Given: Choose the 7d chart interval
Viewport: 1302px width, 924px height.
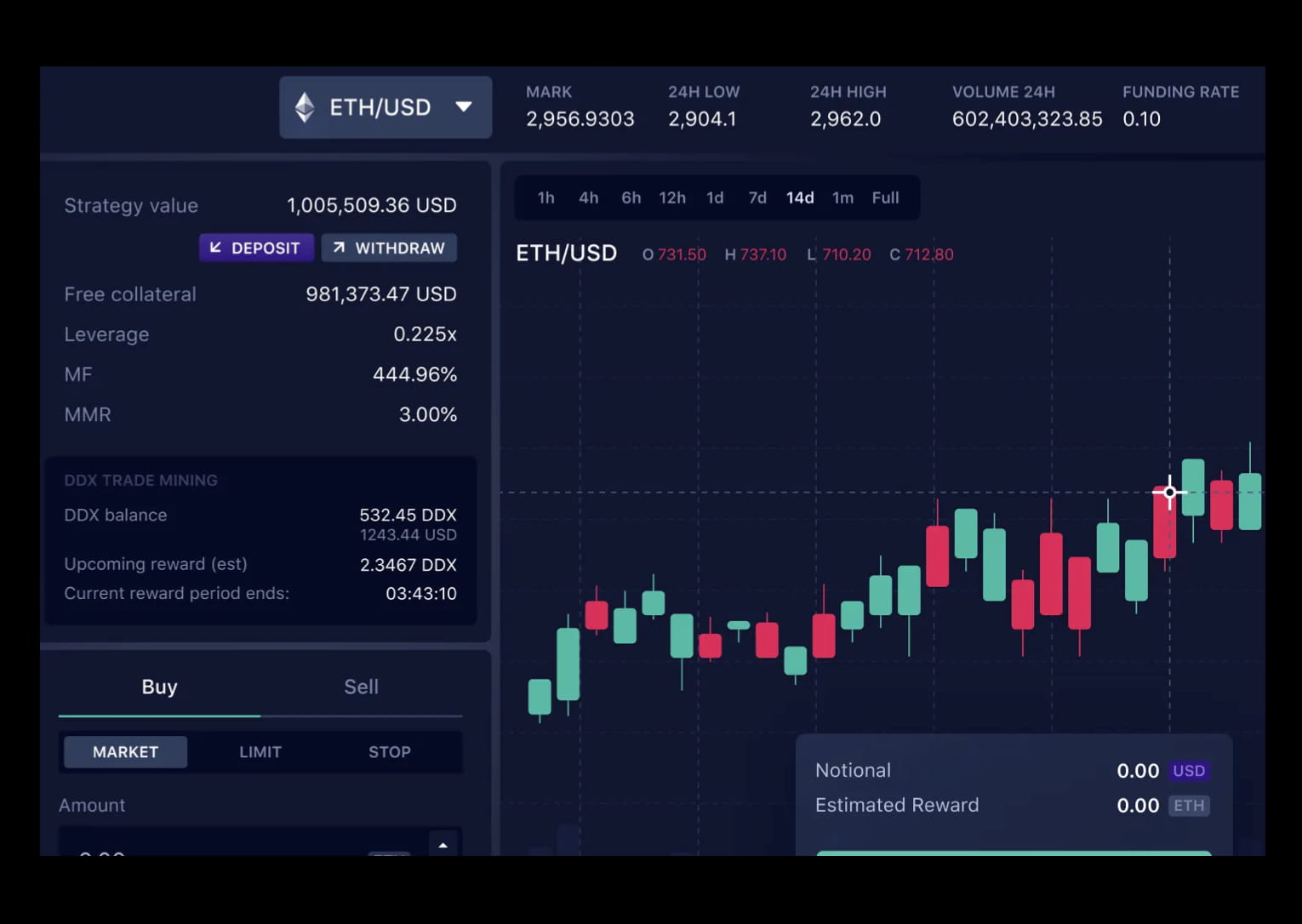Looking at the screenshot, I should 757,197.
